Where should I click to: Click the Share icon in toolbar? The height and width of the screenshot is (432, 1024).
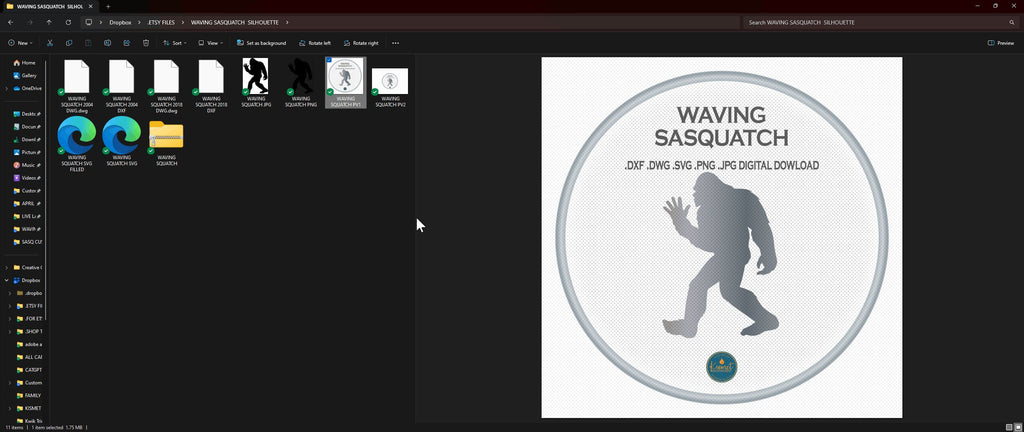[127, 43]
